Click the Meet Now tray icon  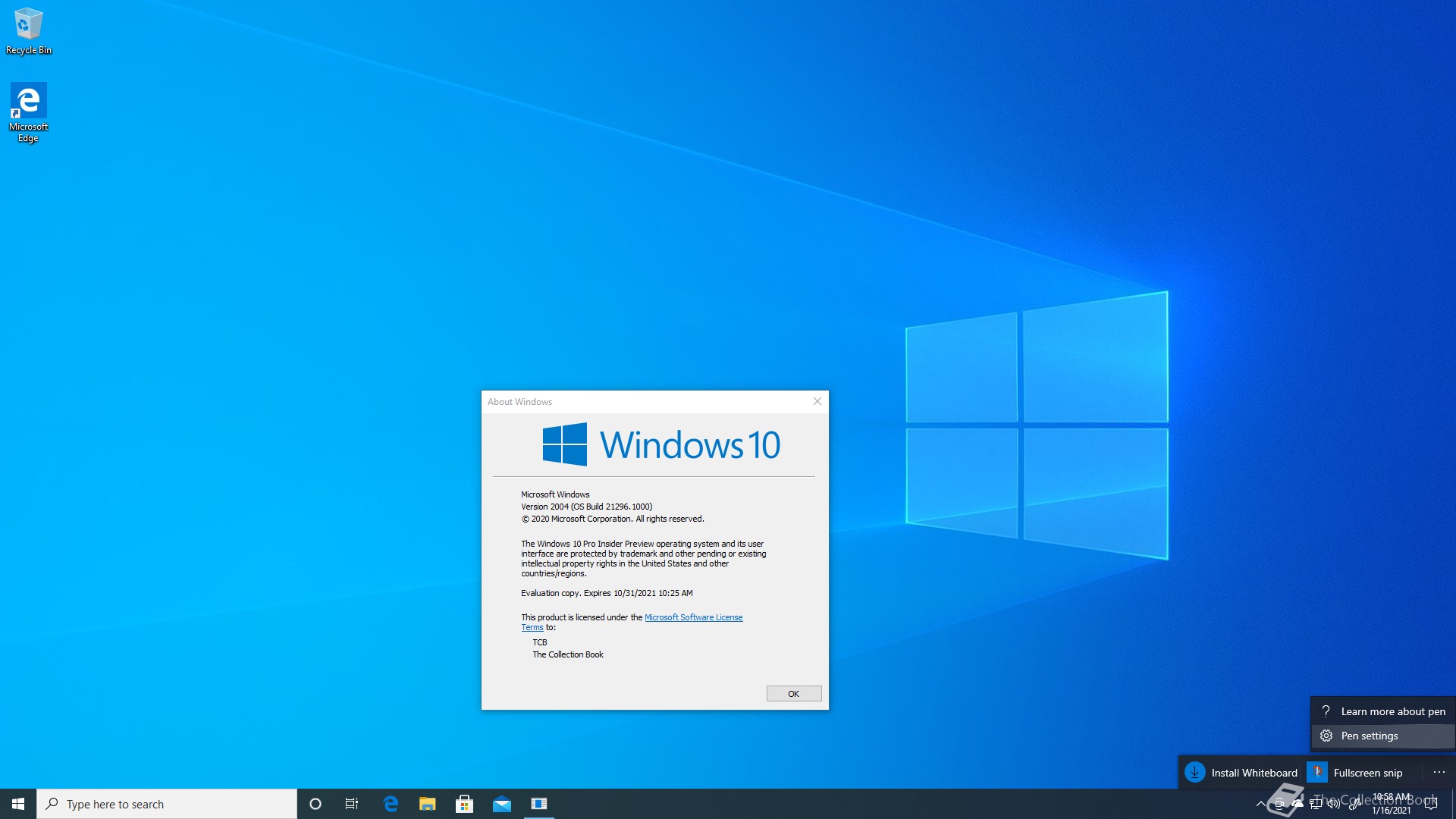(1279, 804)
